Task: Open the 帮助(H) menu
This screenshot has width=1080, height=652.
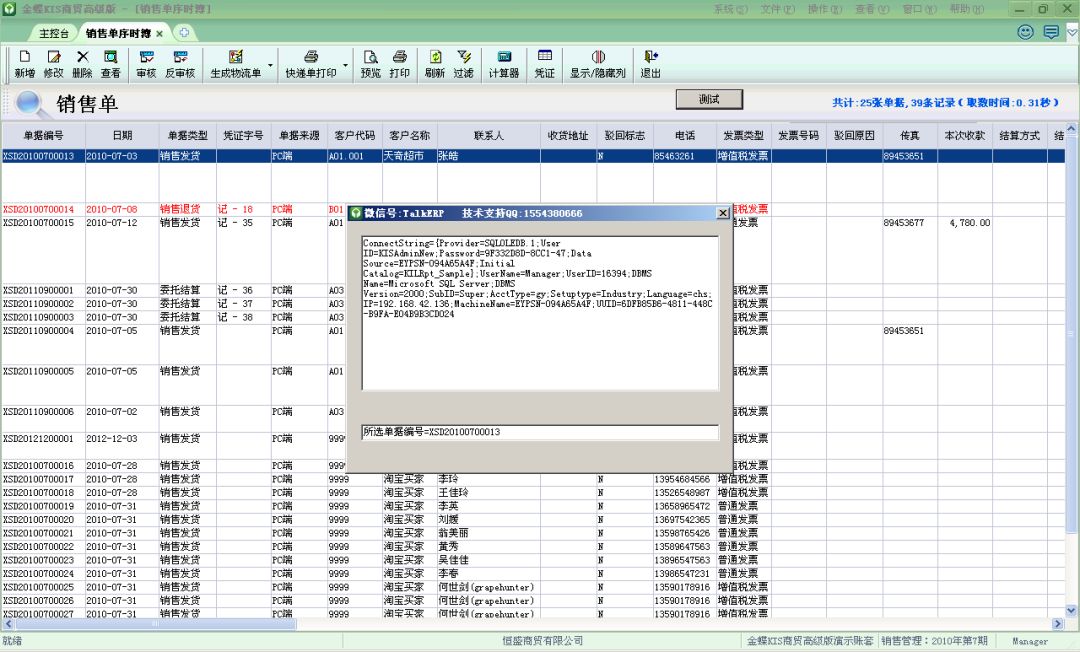Action: click(966, 9)
